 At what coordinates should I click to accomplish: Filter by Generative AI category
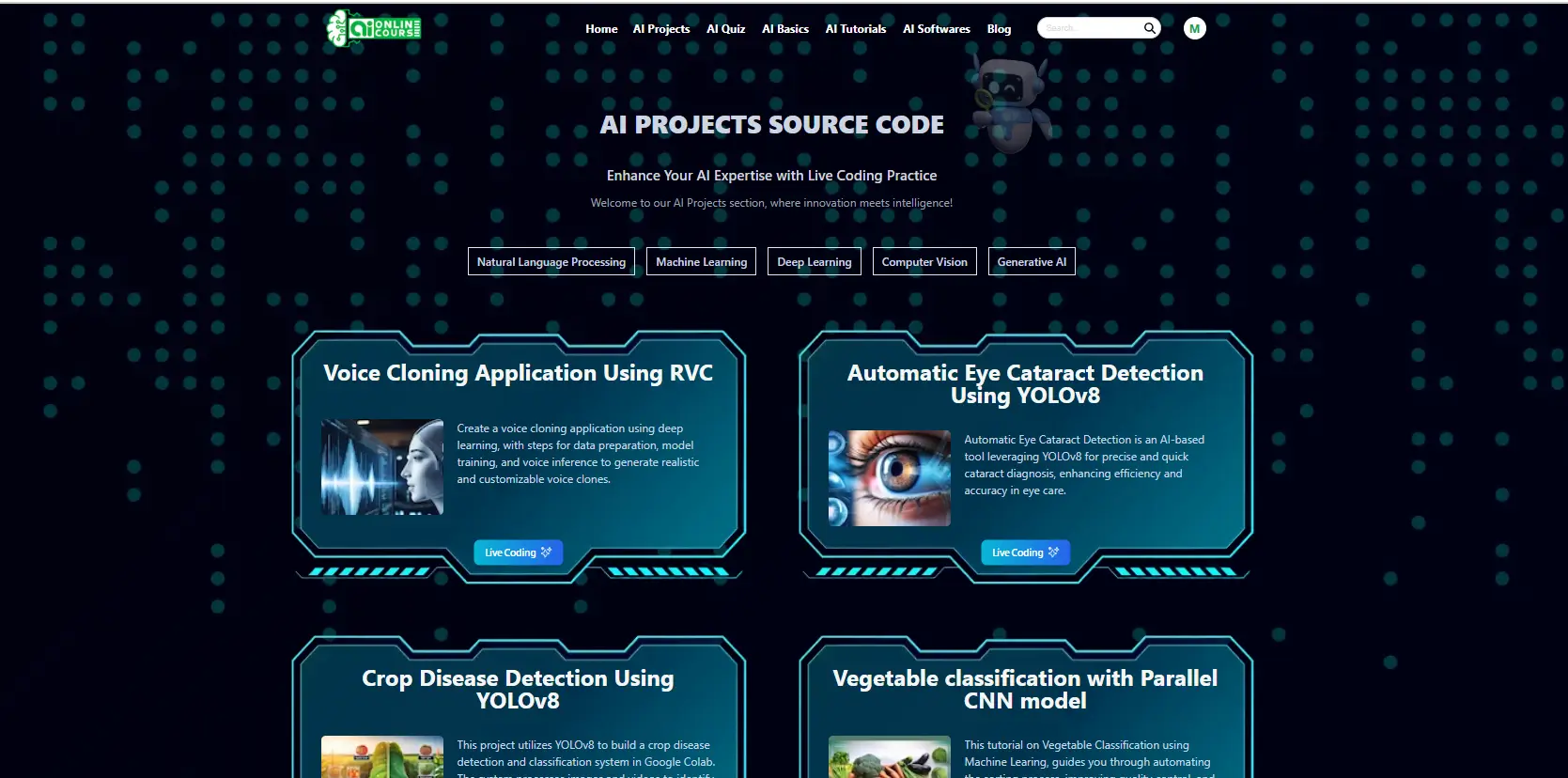pos(1032,261)
